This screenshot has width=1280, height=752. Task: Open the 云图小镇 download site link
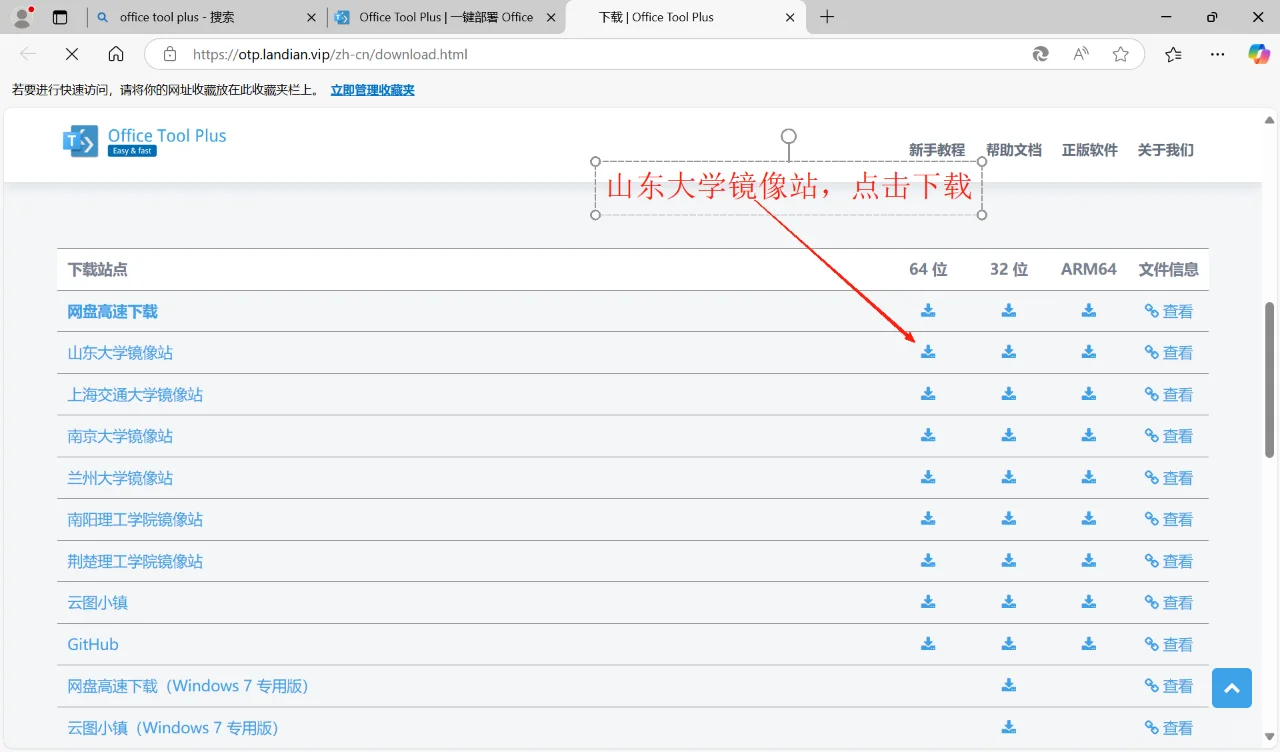coord(98,603)
